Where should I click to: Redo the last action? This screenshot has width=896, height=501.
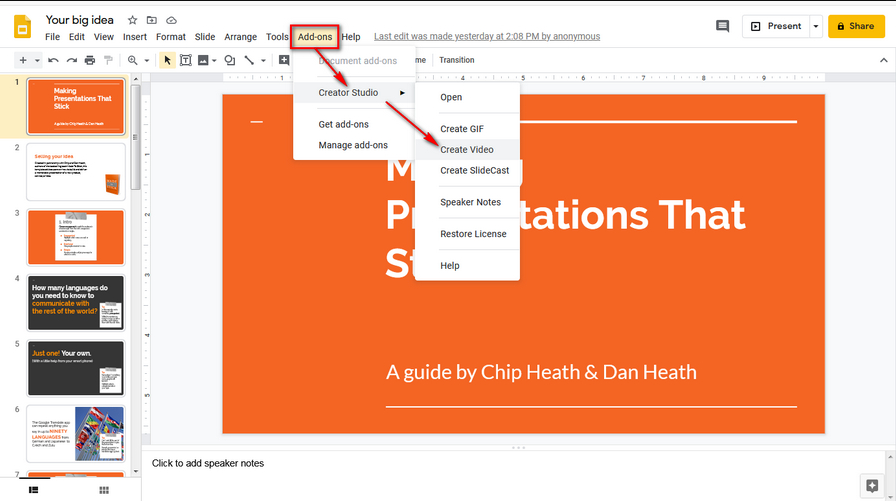click(x=71, y=60)
